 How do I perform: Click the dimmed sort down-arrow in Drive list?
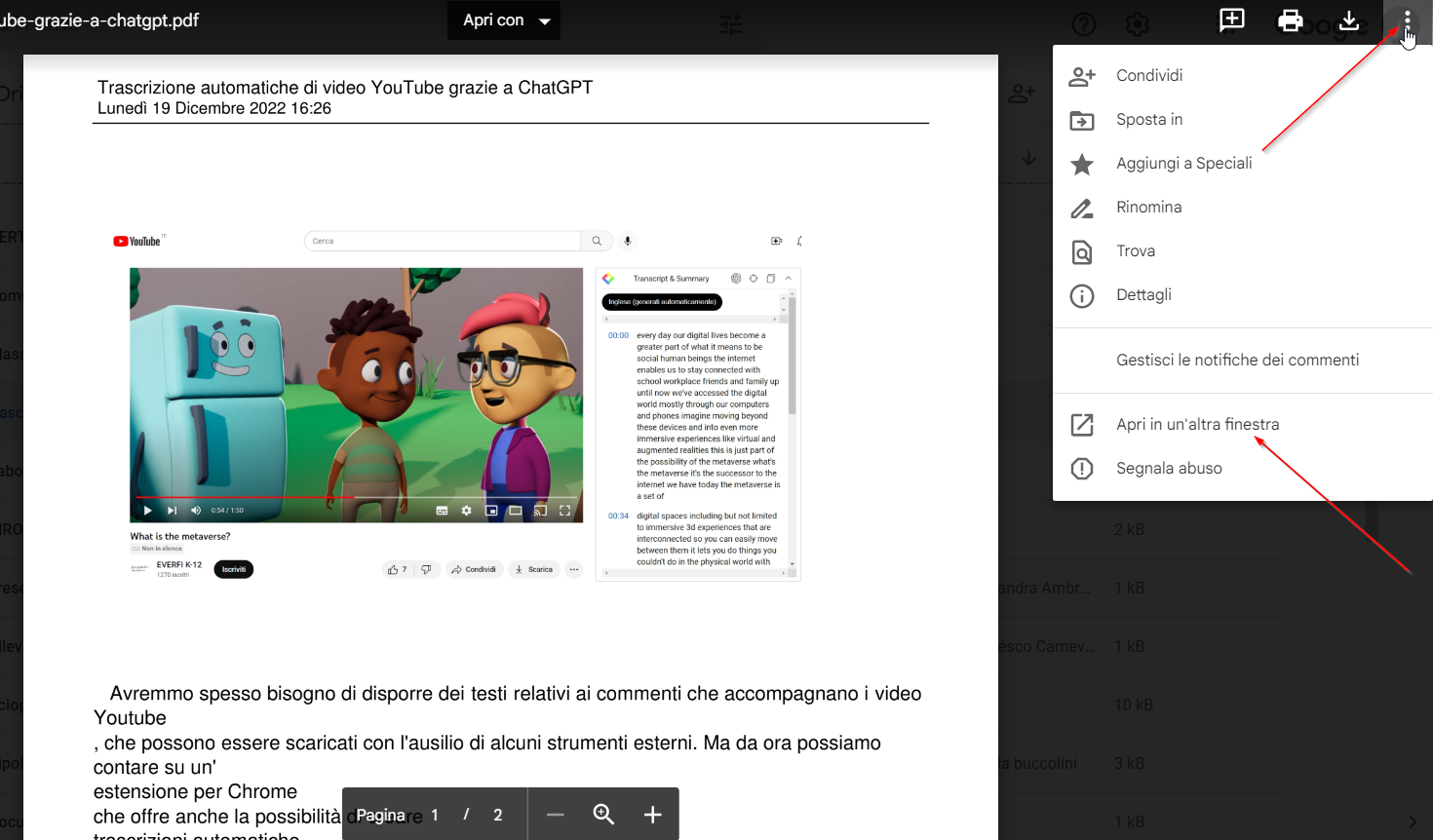pyautogui.click(x=1028, y=158)
